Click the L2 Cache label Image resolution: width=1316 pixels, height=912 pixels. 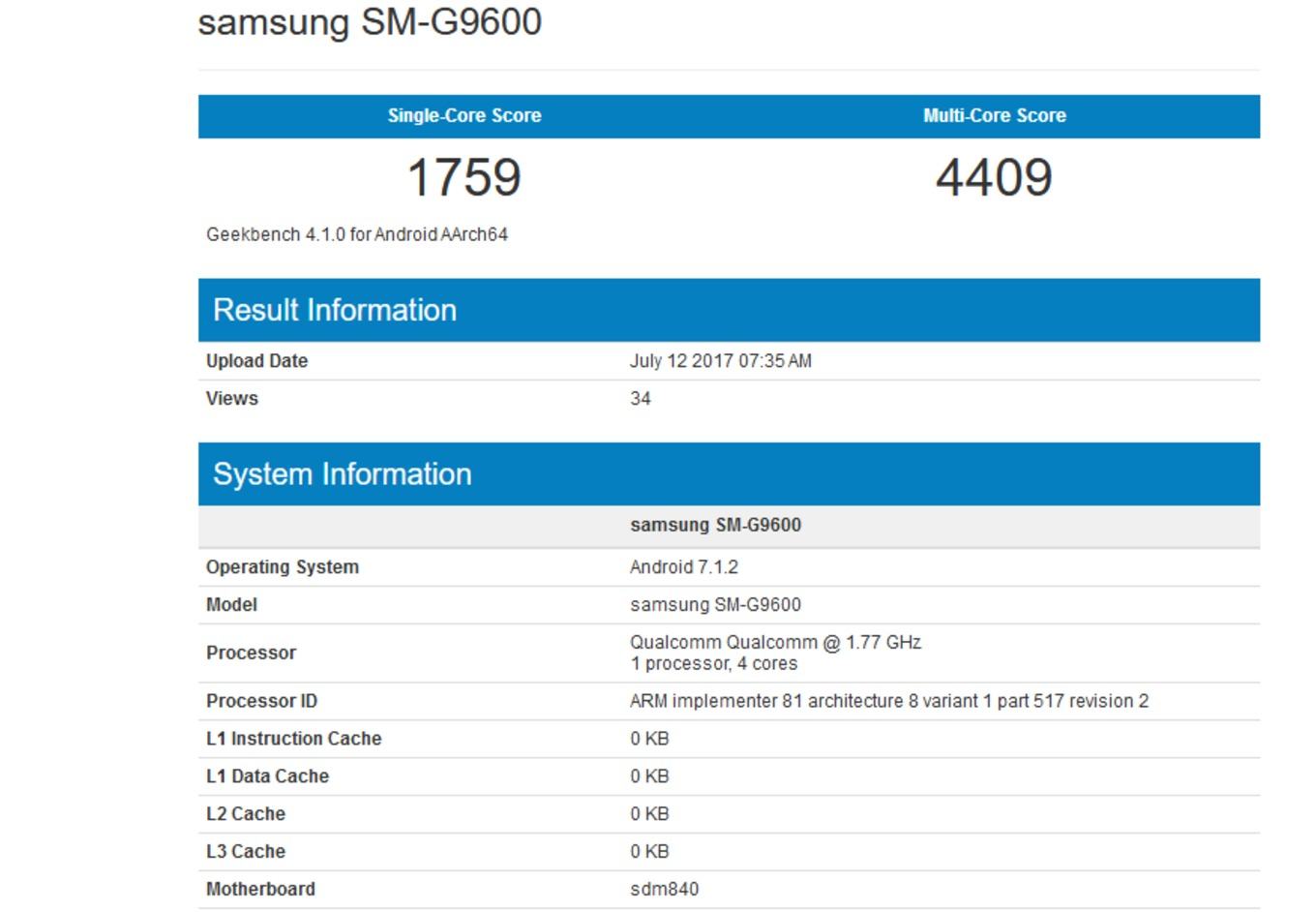pyautogui.click(x=246, y=814)
